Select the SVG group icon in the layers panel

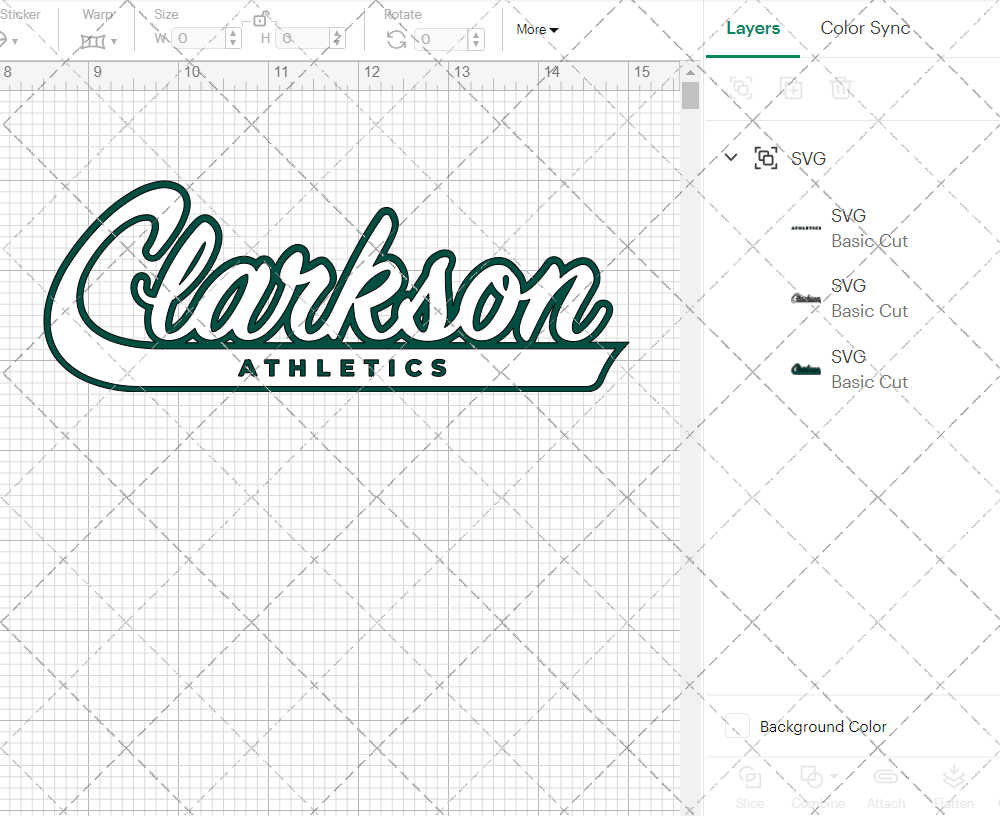pyautogui.click(x=766, y=157)
